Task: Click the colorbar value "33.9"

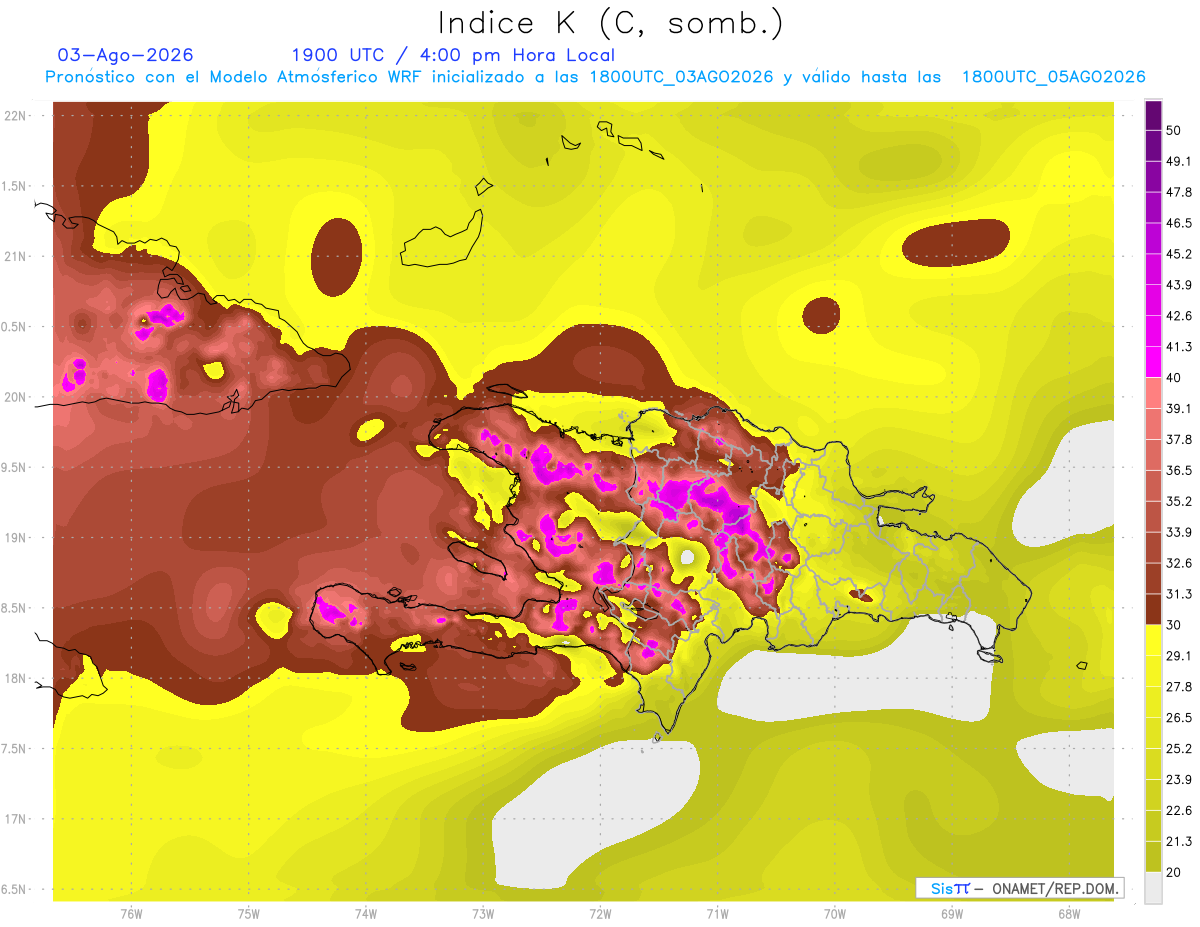Action: pyautogui.click(x=1178, y=532)
